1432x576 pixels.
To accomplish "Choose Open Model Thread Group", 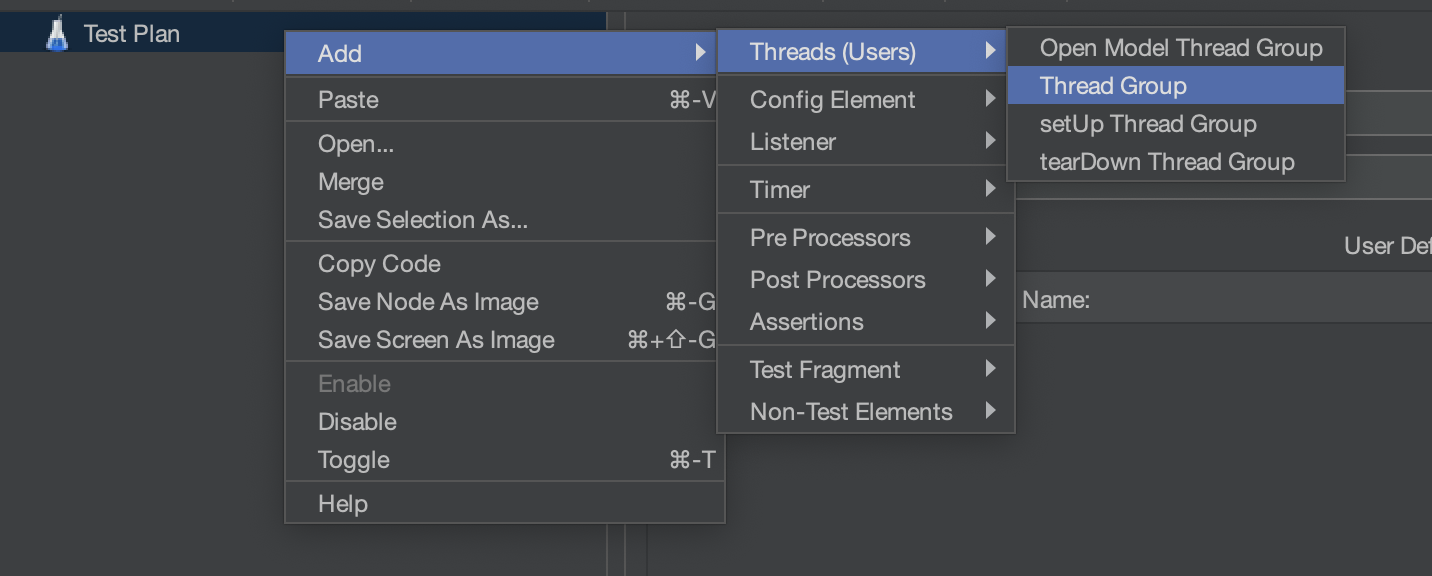I will click(1180, 48).
